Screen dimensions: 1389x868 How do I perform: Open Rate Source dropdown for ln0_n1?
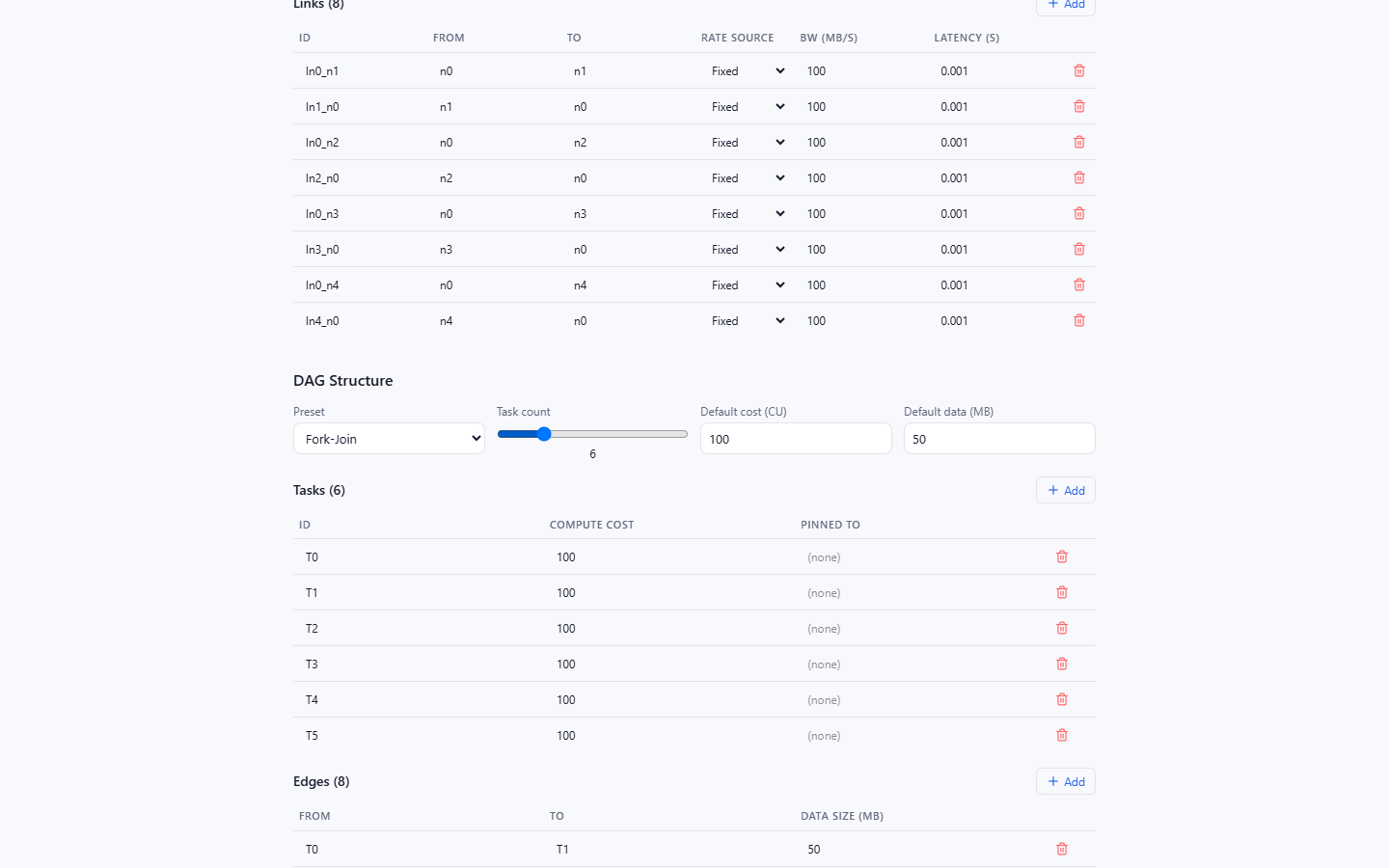click(748, 70)
